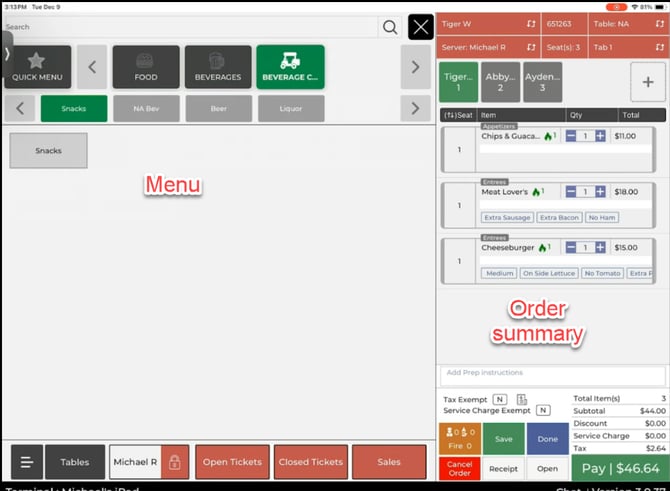Screen dimensions: 670x491
Task: Switch to the Beer subcategory tab
Action: (218, 108)
